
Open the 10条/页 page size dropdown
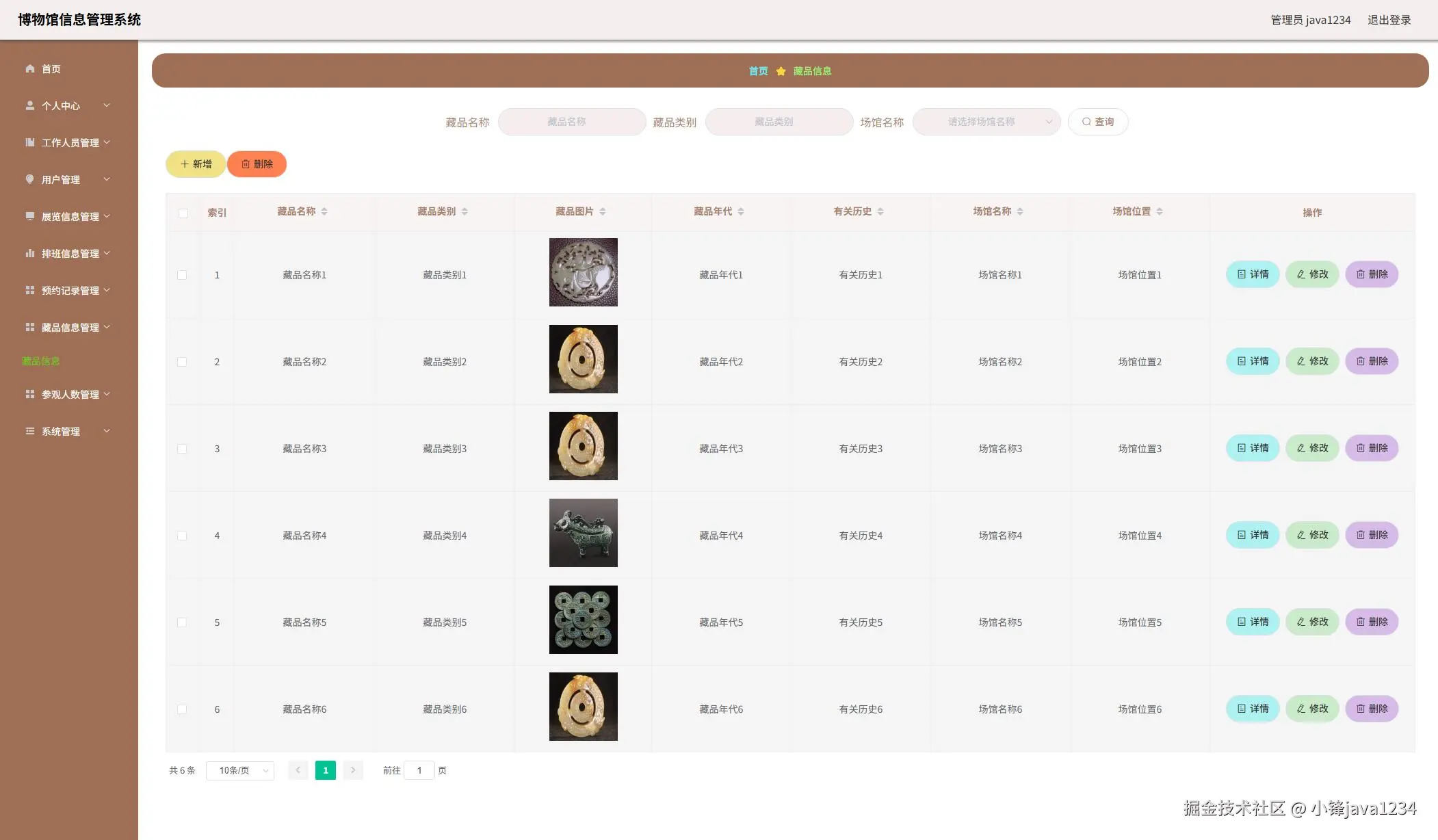240,770
